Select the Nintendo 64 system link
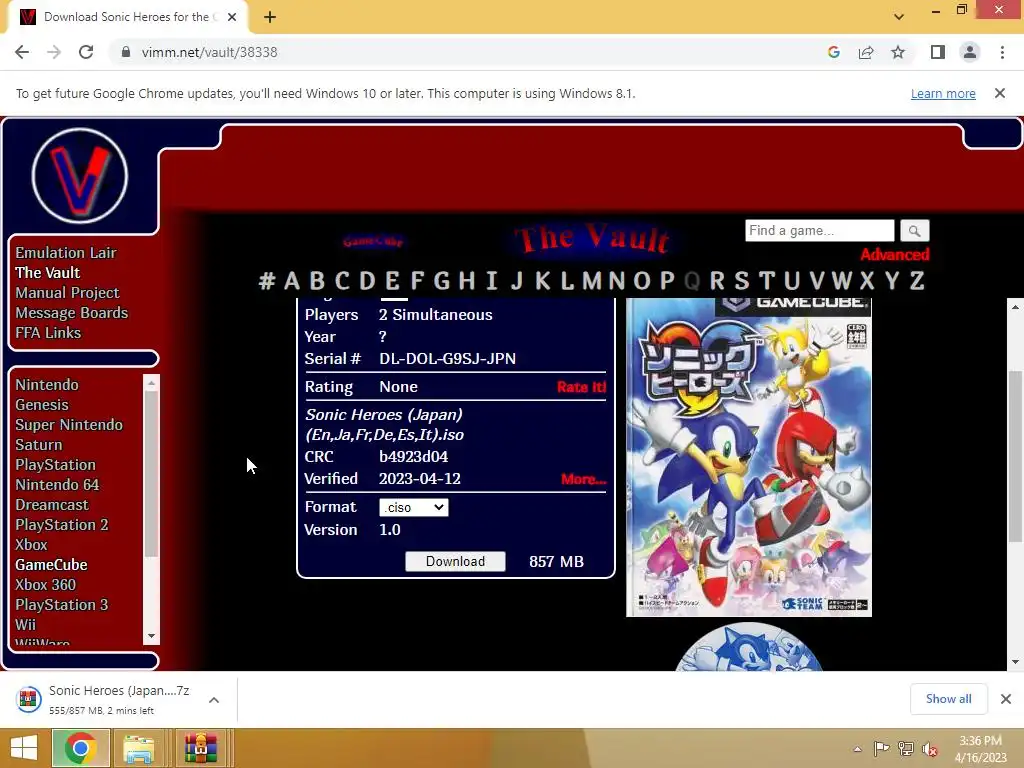The height and width of the screenshot is (768, 1024). click(57, 485)
